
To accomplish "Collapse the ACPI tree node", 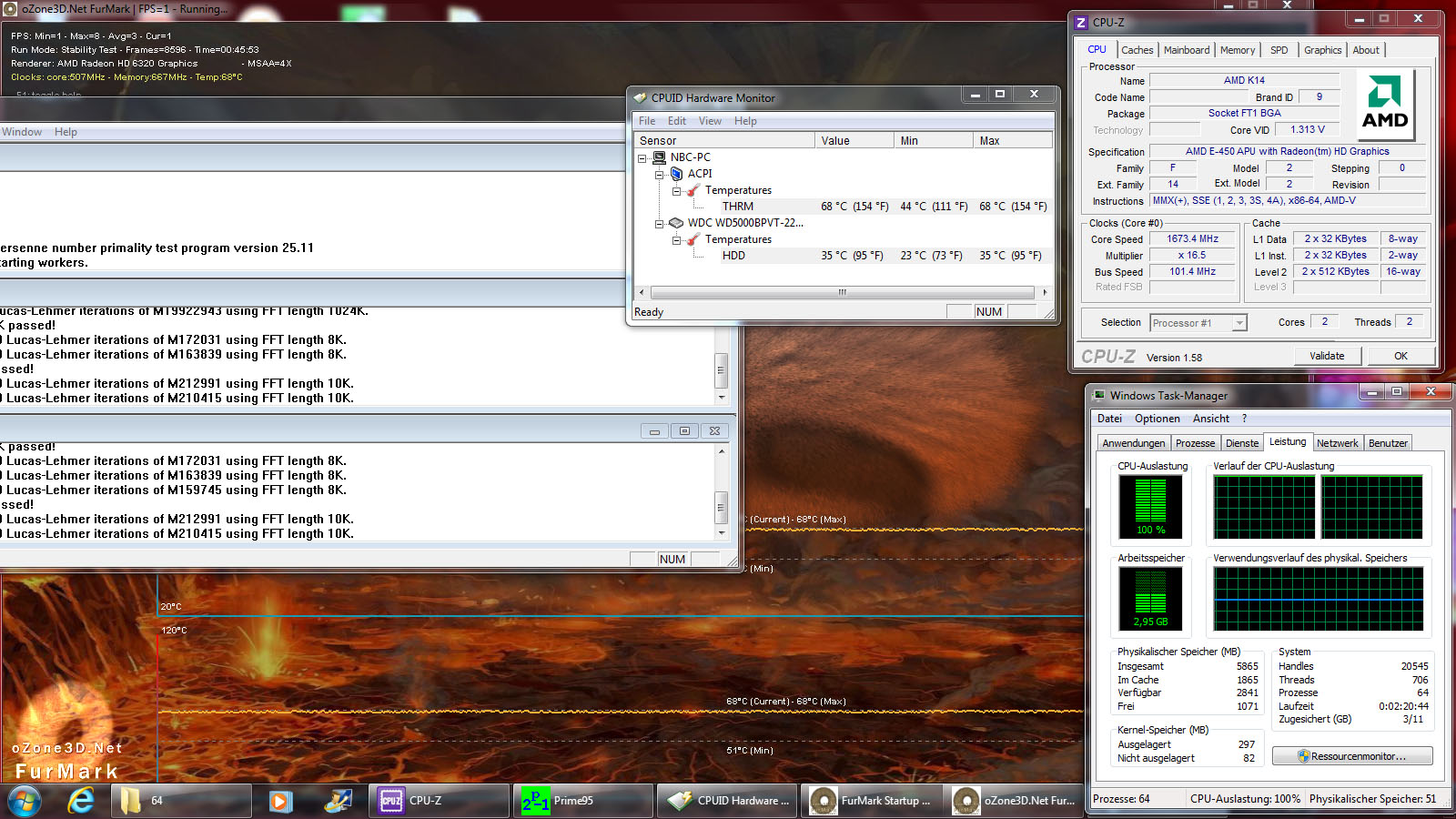I will [660, 174].
